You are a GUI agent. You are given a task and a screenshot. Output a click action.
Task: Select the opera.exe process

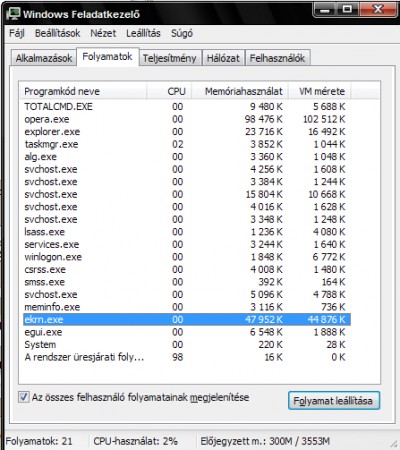click(187, 119)
